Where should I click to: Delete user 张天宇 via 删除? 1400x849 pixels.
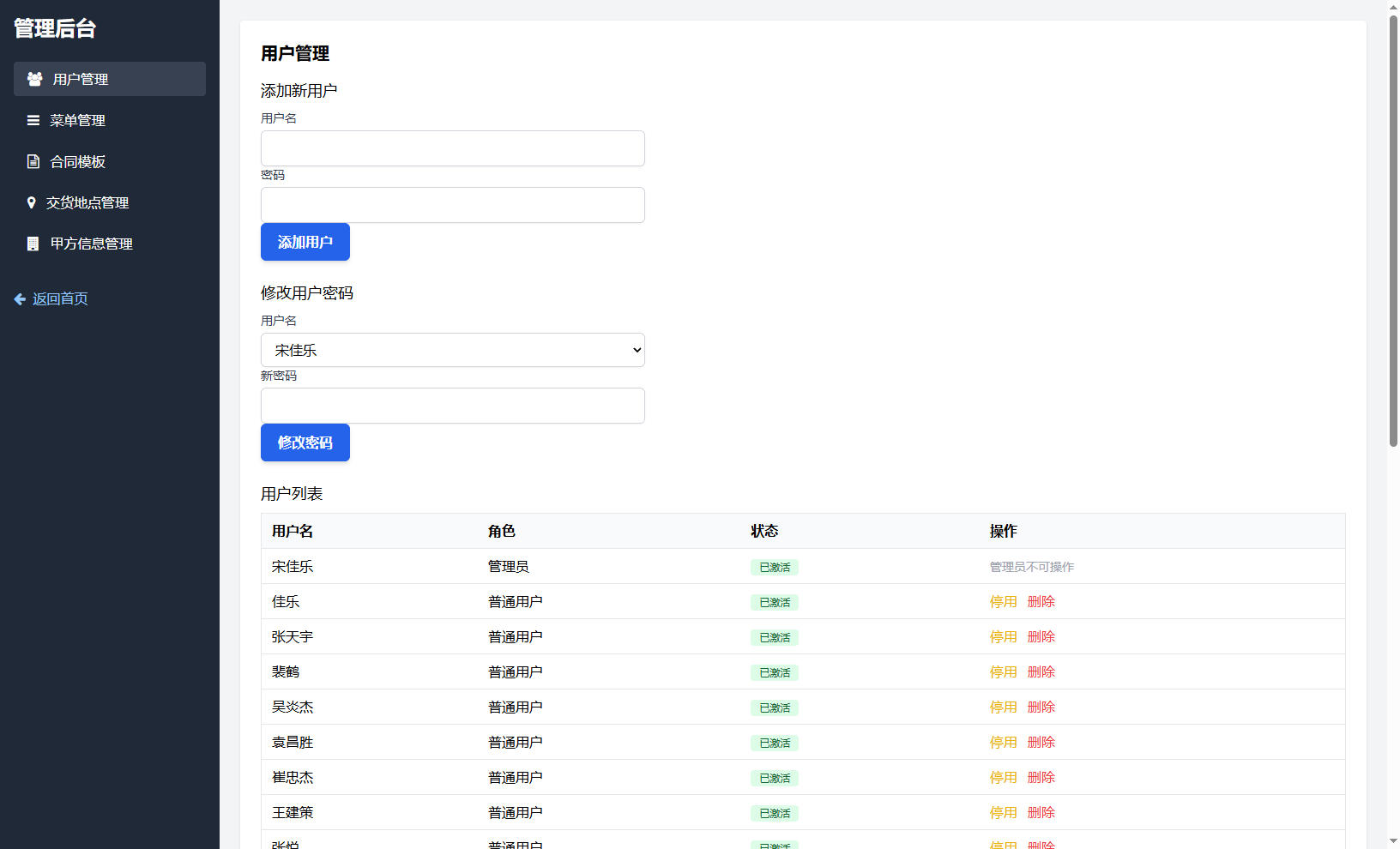pyautogui.click(x=1041, y=637)
